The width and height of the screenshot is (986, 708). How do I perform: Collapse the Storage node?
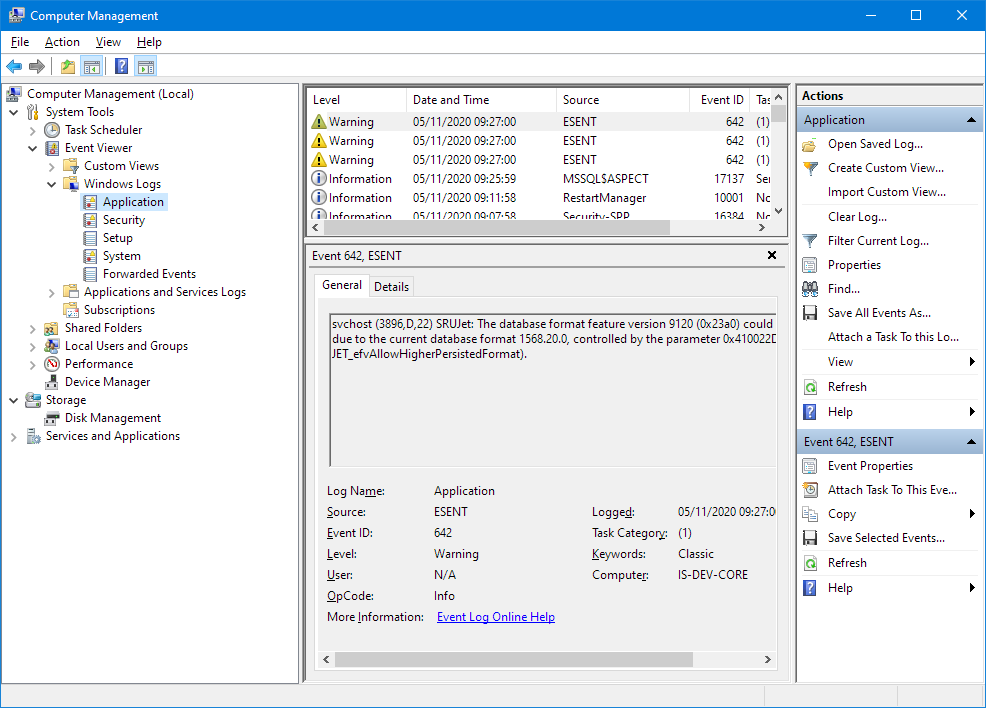[14, 401]
